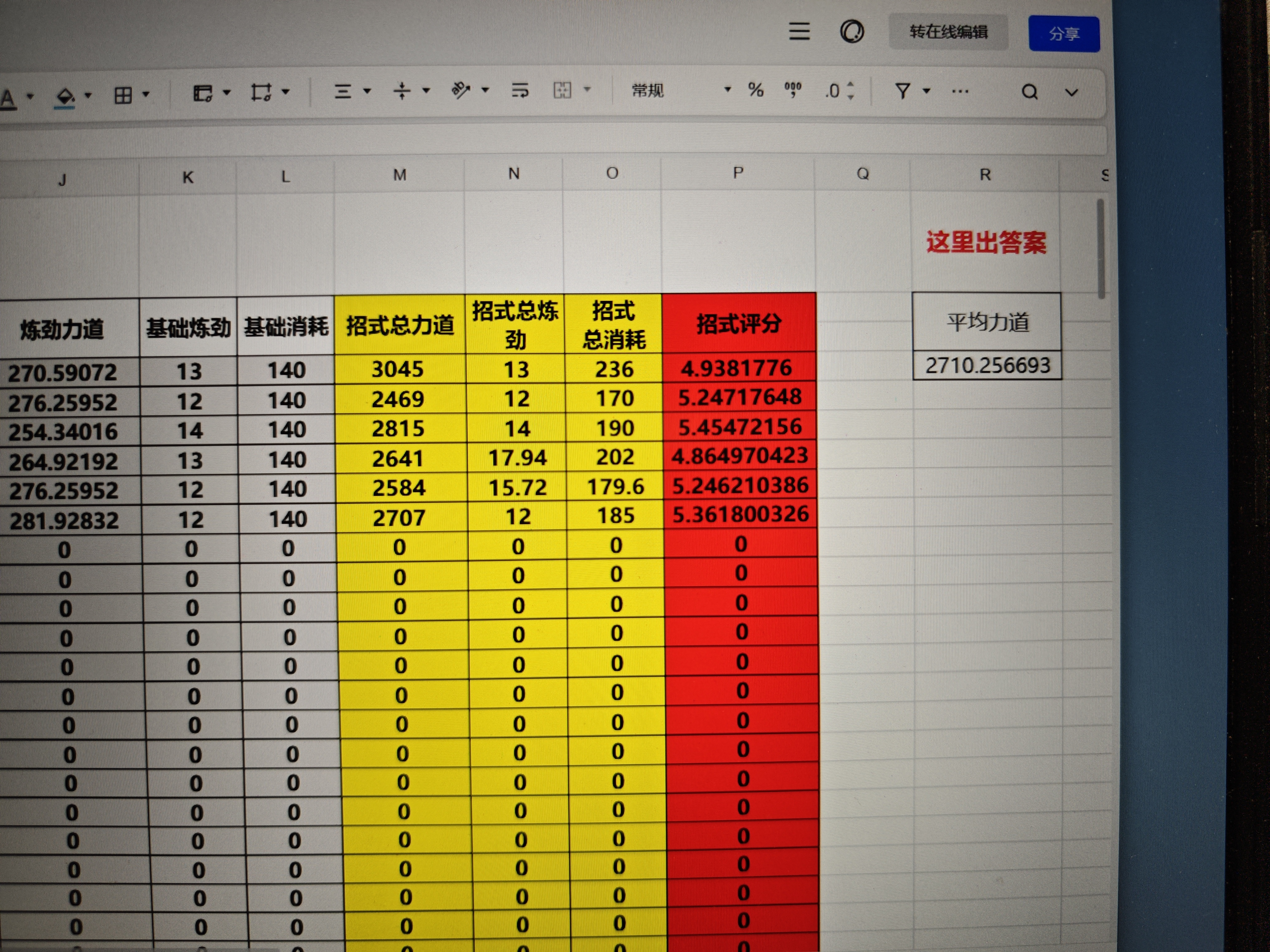Open the freeze panes dropdown arrow
The width and height of the screenshot is (1270, 952).
point(227,92)
